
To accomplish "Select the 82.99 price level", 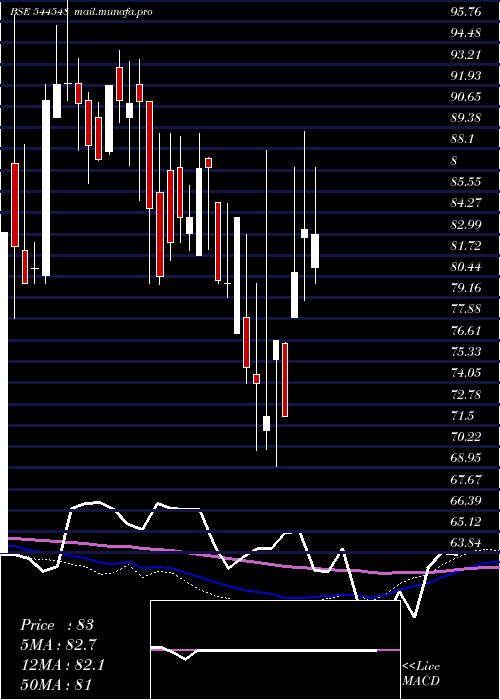I will click(466, 224).
